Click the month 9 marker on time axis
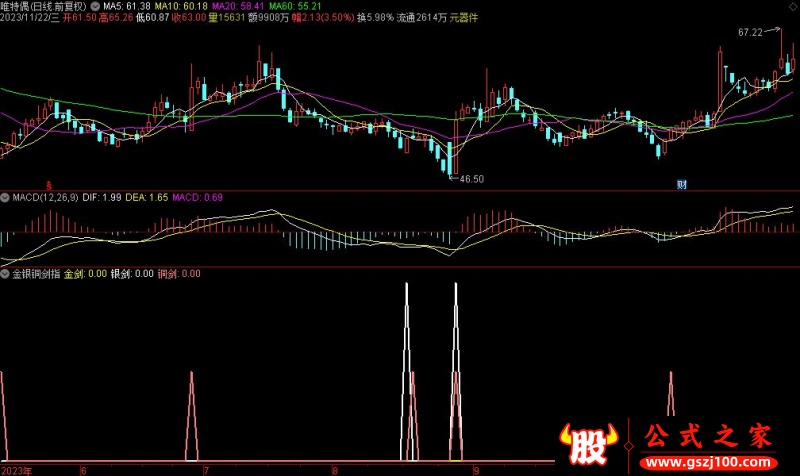This screenshot has height=476, width=800. (x=476, y=470)
